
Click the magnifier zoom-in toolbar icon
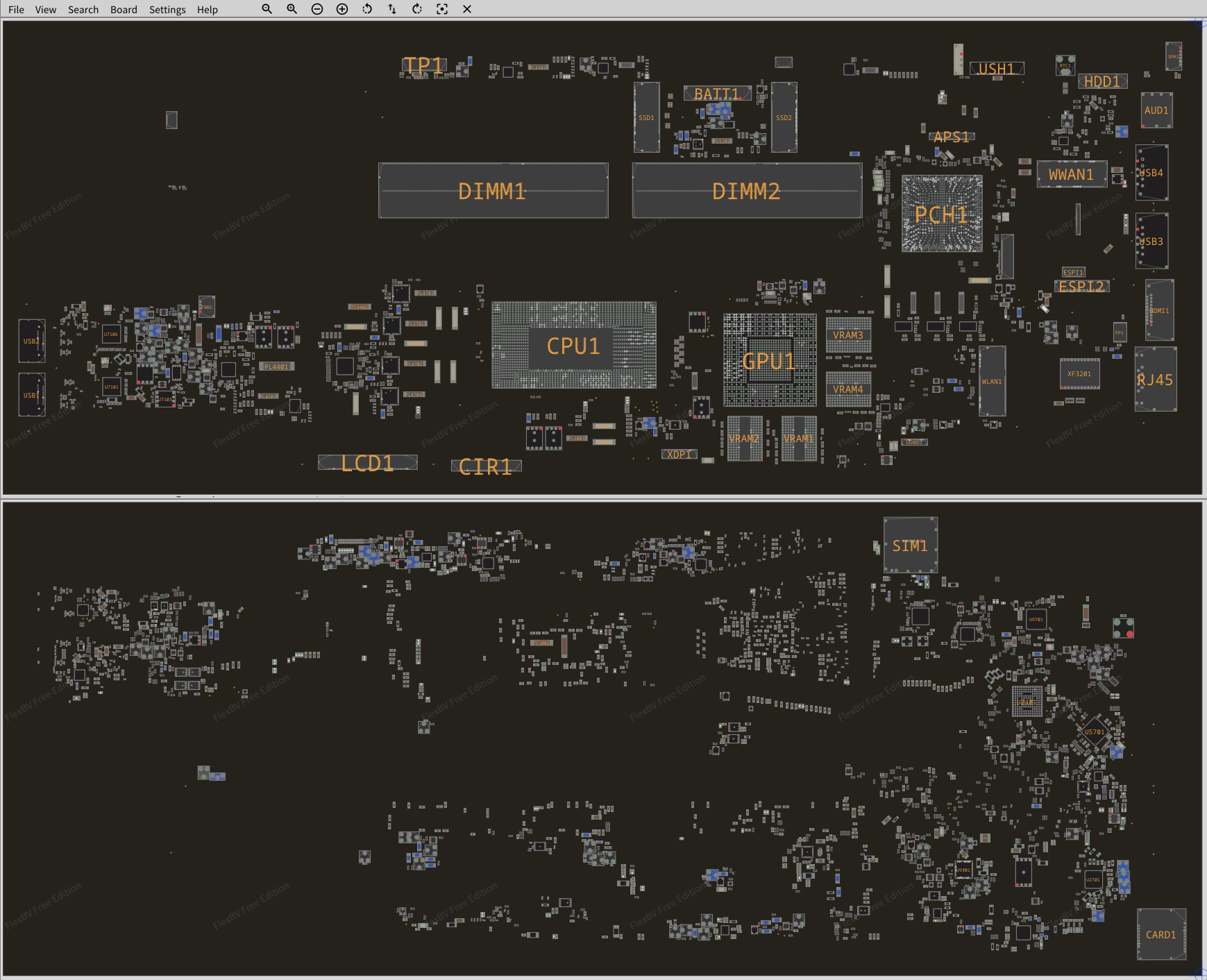click(x=292, y=9)
